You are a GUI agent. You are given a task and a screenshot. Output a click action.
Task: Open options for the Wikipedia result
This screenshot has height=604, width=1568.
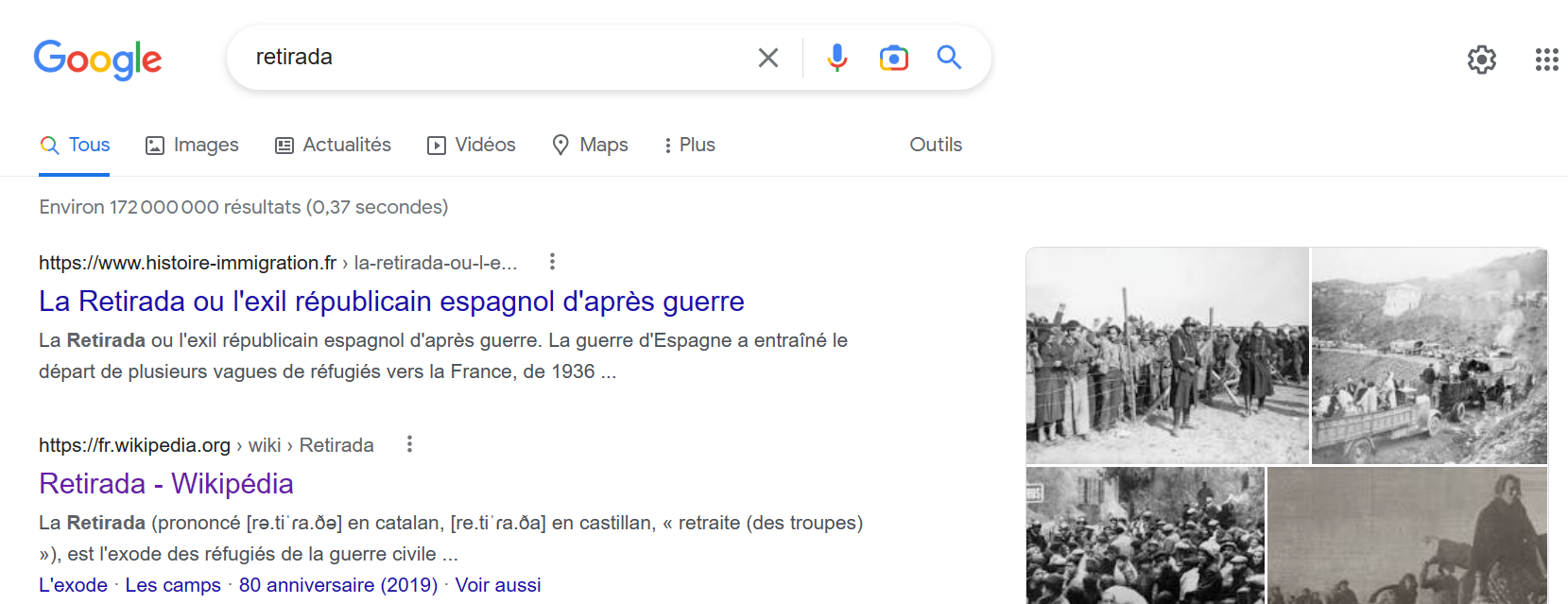click(x=409, y=444)
